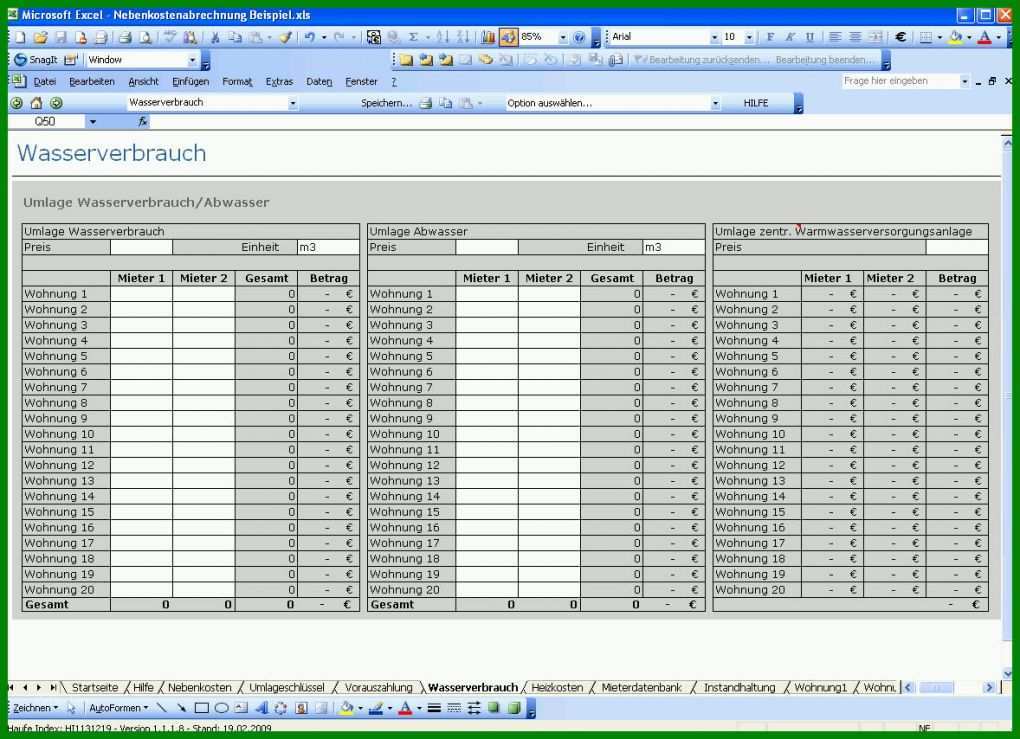Click the Speichern... button

(x=386, y=103)
